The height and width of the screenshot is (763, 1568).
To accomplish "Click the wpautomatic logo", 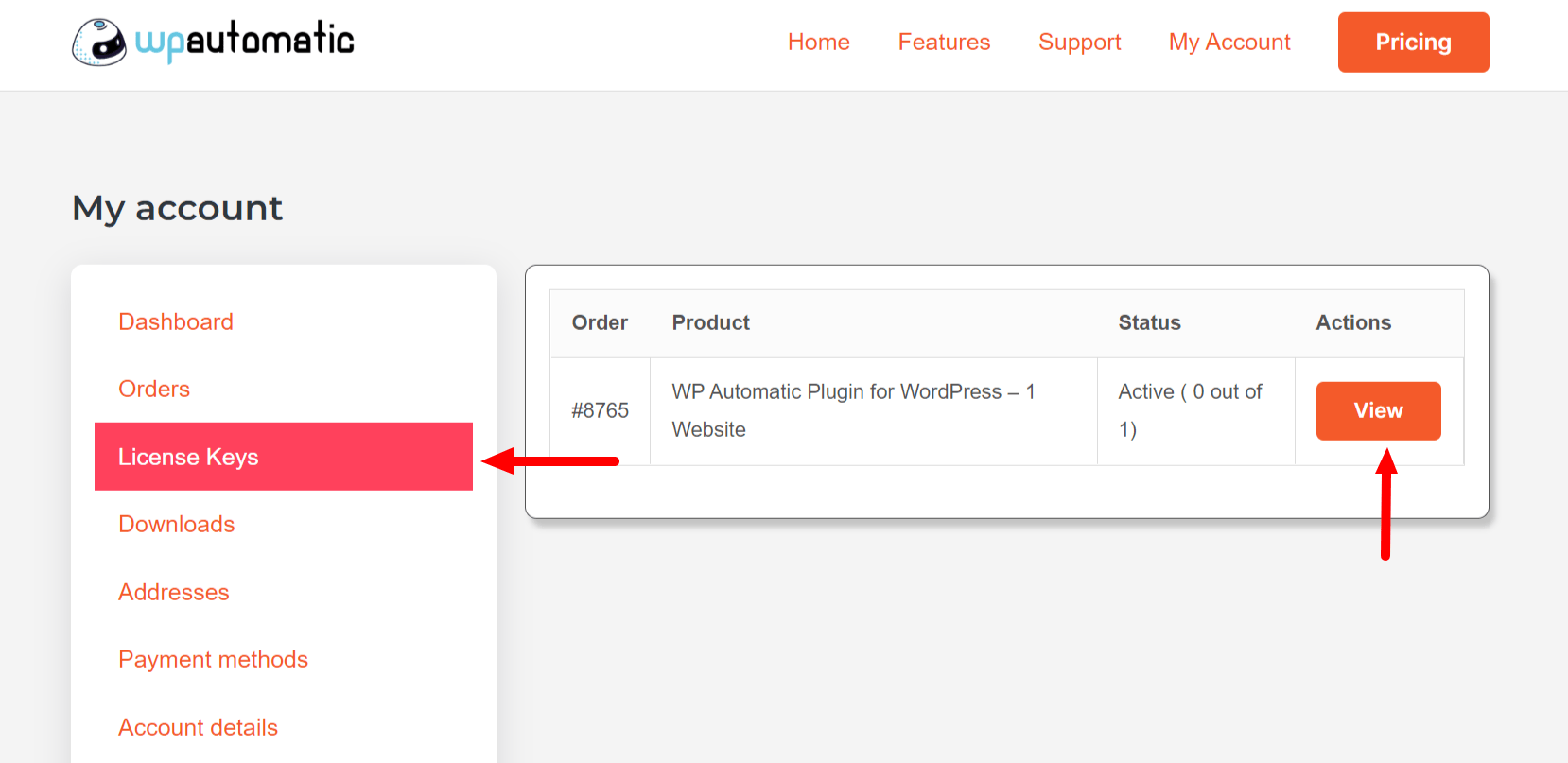I will click(x=213, y=42).
